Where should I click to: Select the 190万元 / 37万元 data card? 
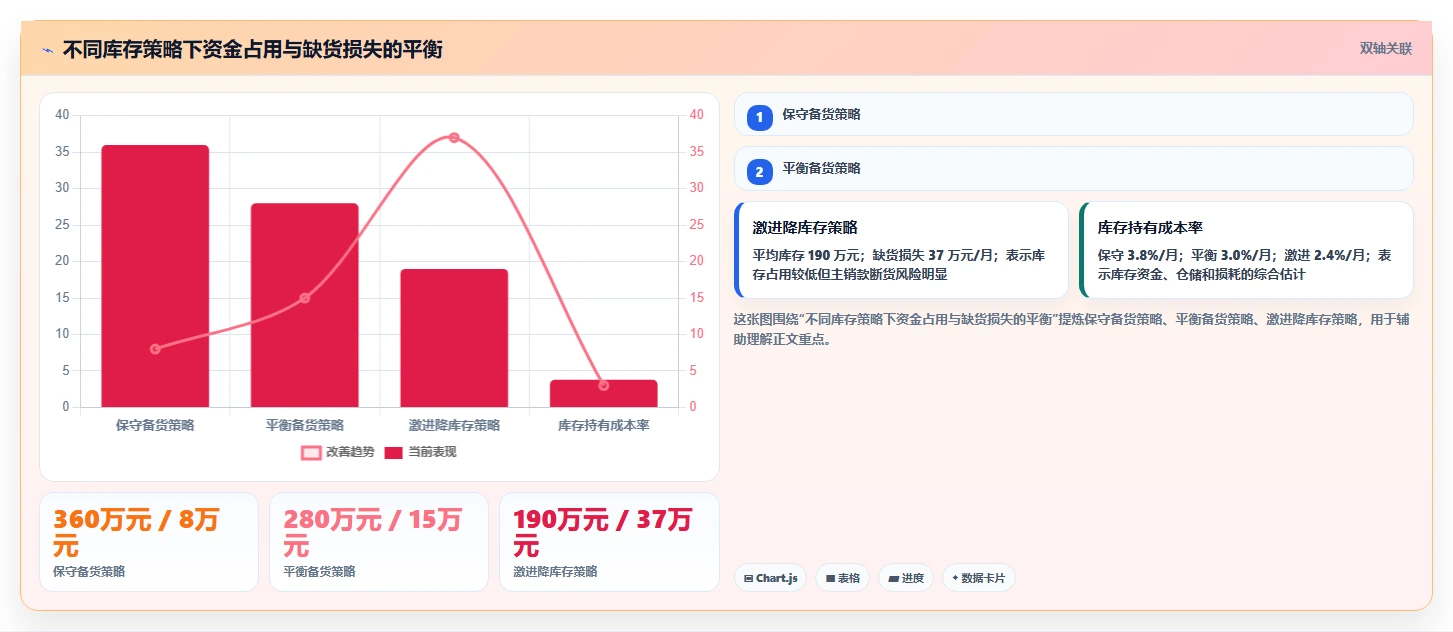(x=609, y=542)
